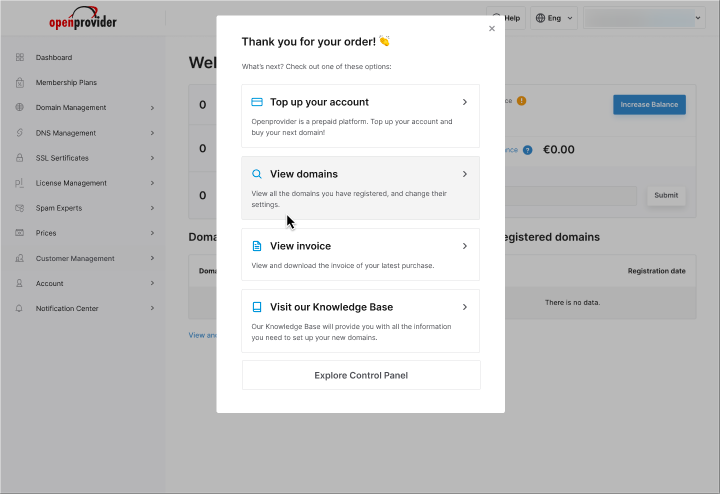Open the Eng language dropdown
Screen dimensions: 720x494
point(554,18)
